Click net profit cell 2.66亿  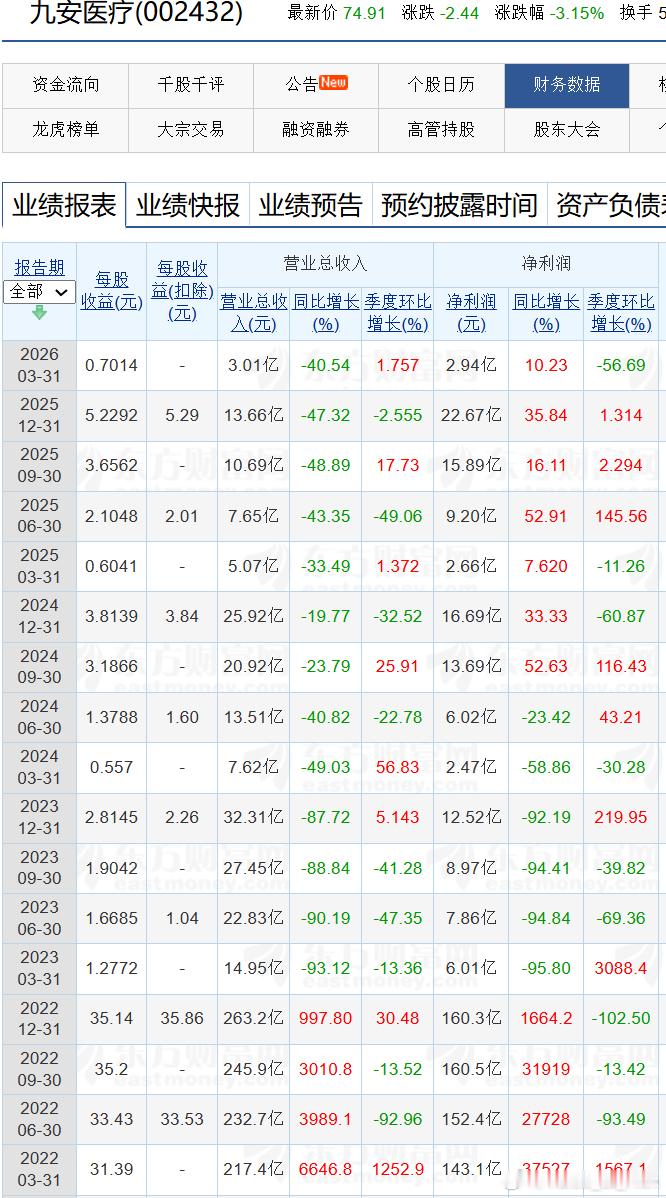pos(471,566)
